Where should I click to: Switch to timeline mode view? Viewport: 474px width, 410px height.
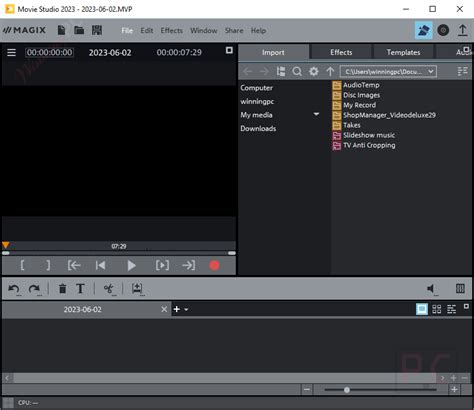coord(451,309)
